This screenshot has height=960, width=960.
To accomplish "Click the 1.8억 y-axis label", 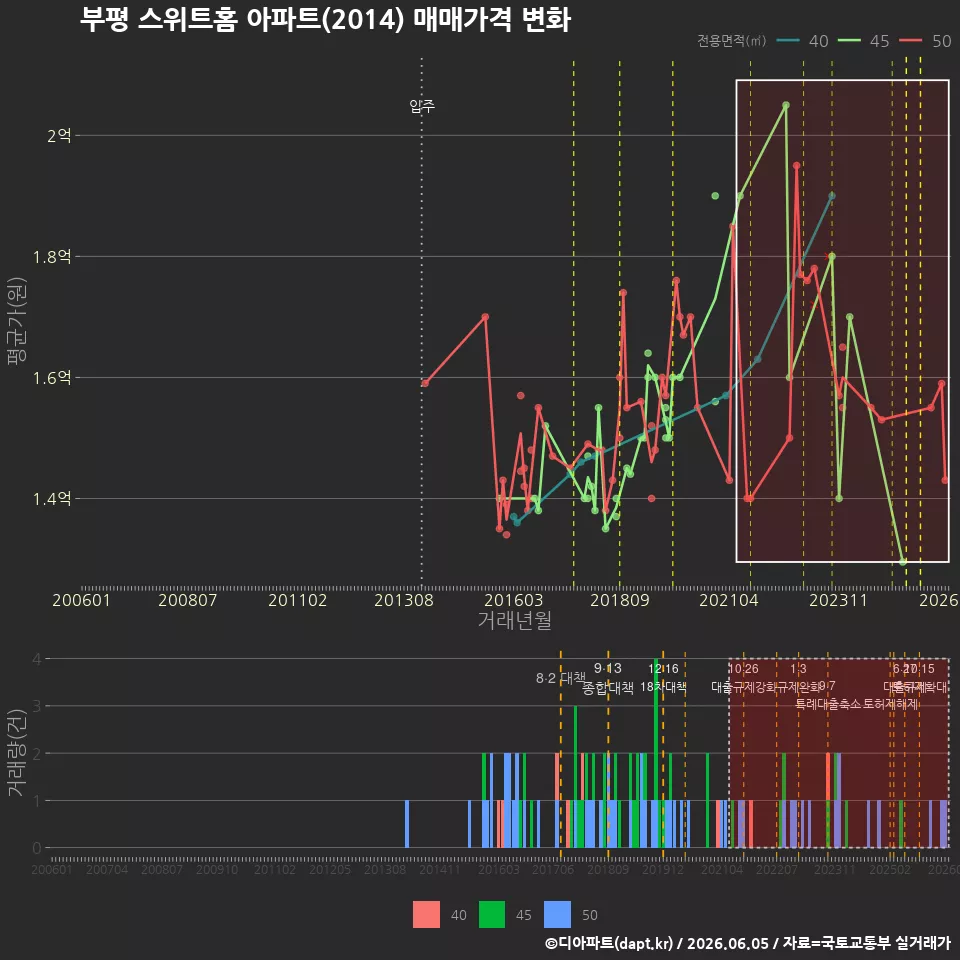I will point(52,257).
